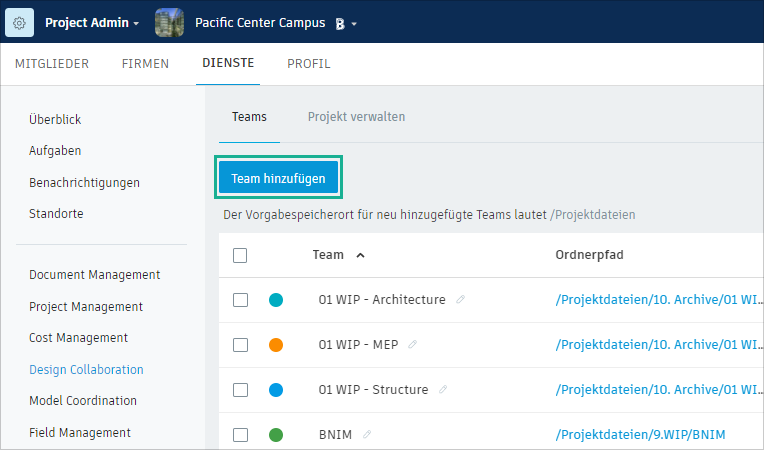
Task: Edit the 01 WIP - Architecture team name pencil
Action: tap(460, 299)
